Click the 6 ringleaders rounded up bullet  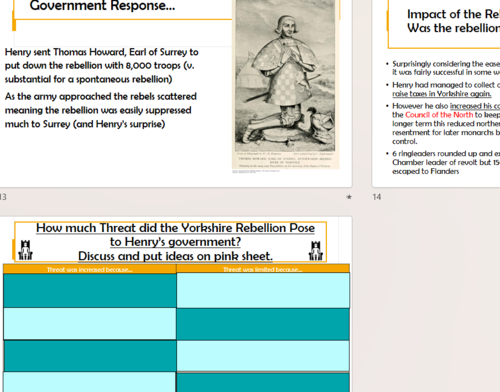pyautogui.click(x=445, y=162)
